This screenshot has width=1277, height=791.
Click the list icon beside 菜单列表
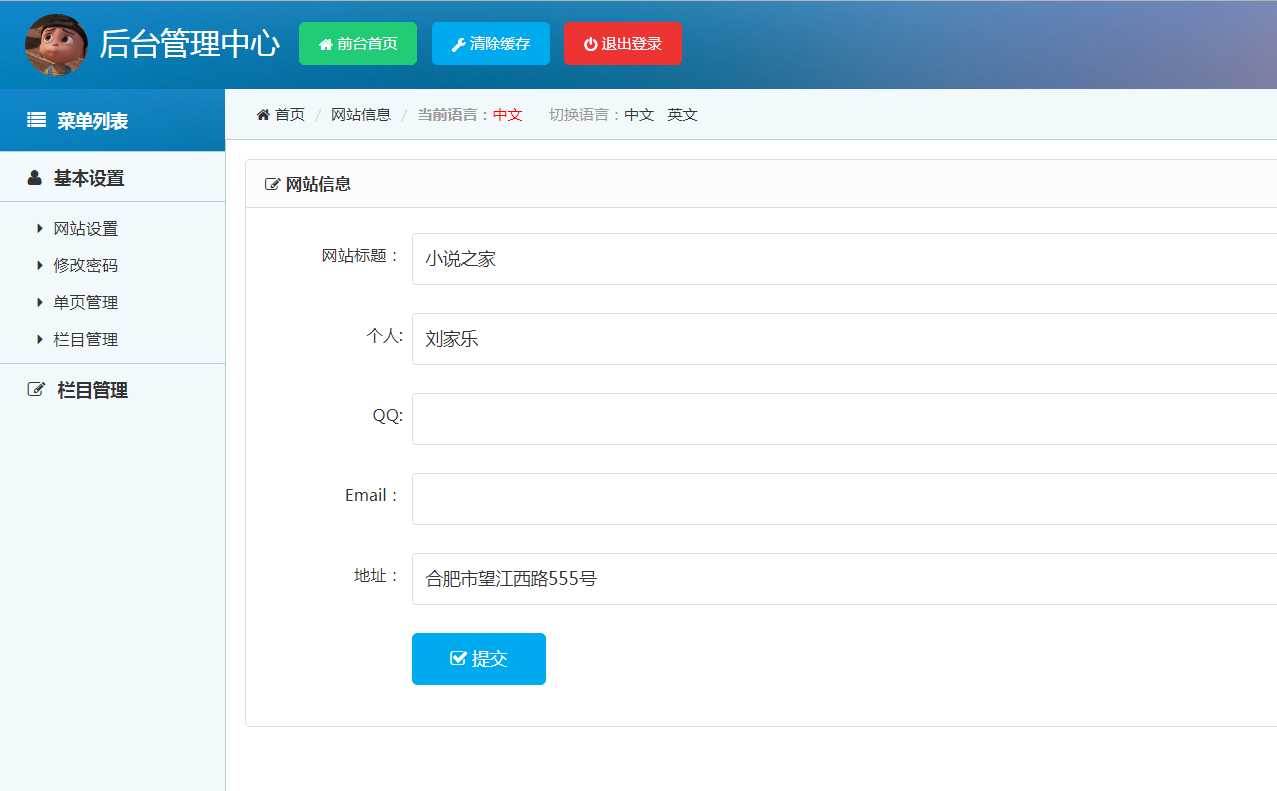(x=36, y=121)
